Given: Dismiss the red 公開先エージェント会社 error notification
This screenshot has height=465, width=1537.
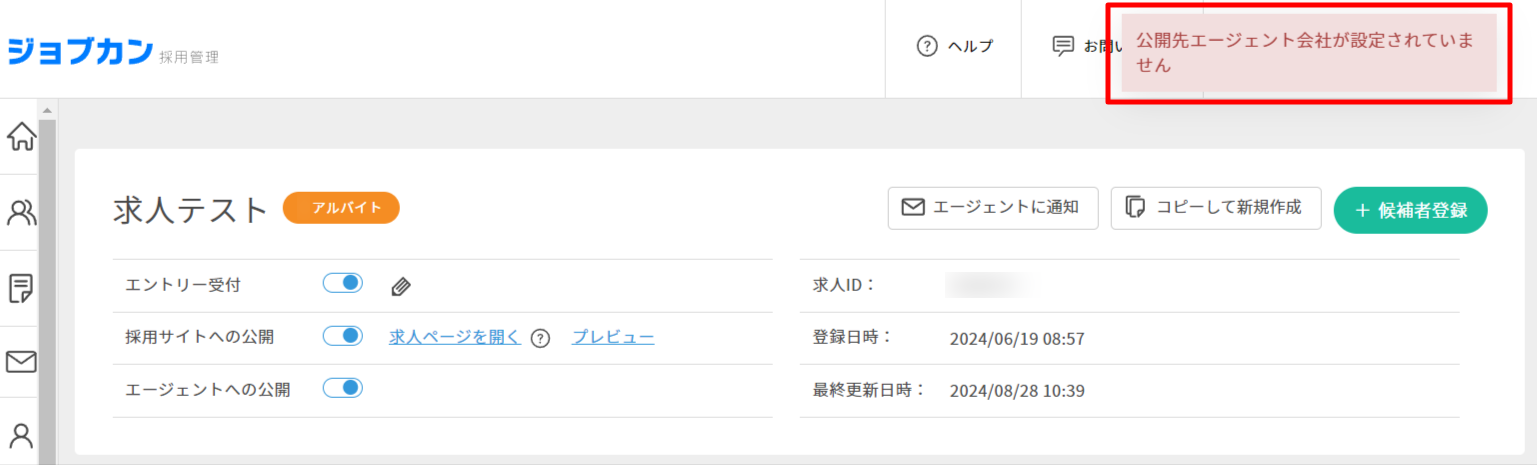Looking at the screenshot, I should (1308, 53).
